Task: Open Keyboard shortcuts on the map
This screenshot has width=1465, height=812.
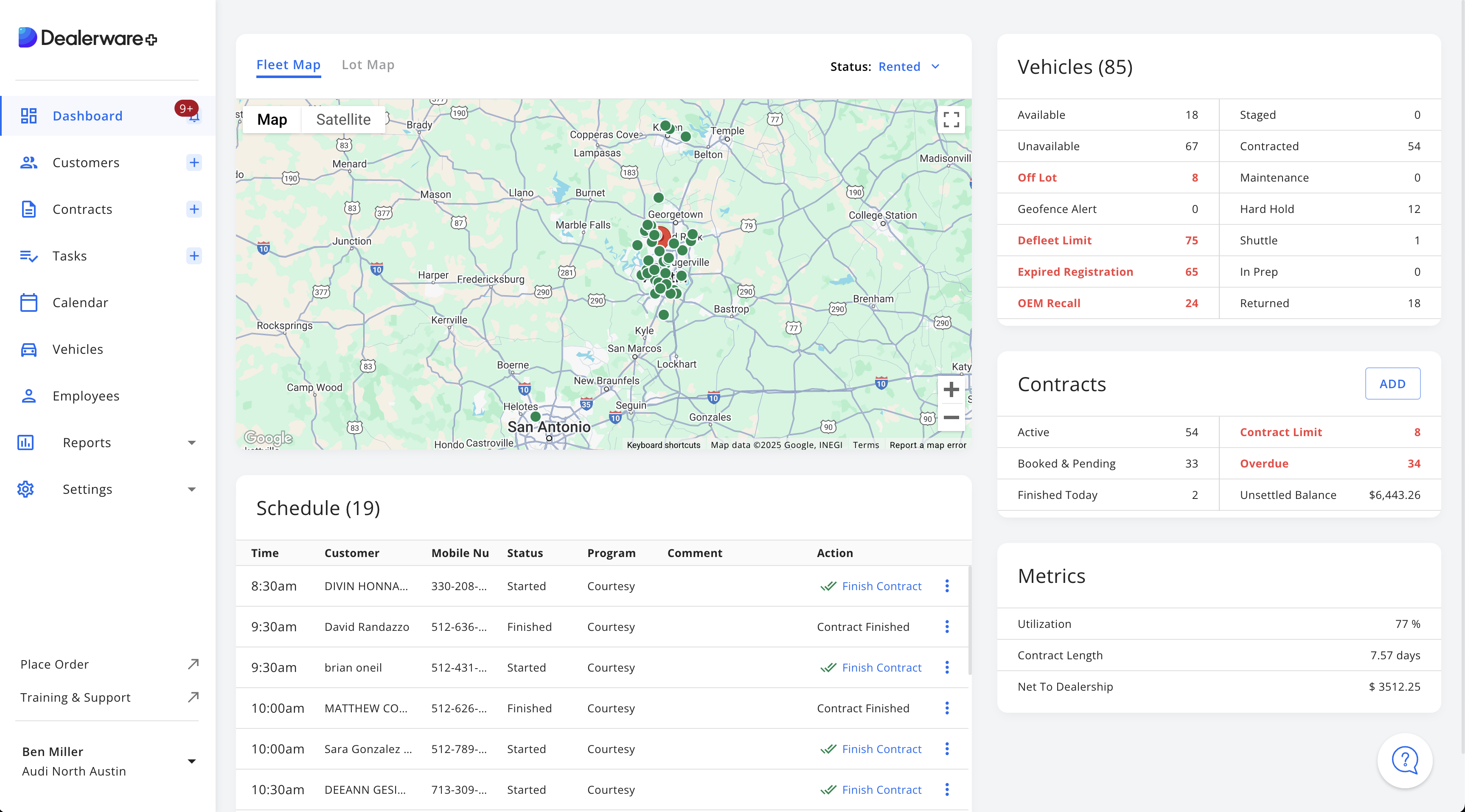Action: click(663, 445)
